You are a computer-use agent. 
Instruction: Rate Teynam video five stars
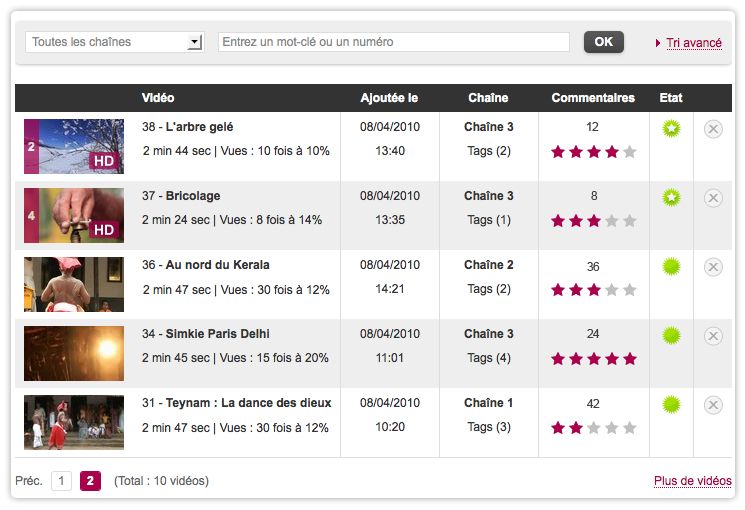(x=629, y=428)
